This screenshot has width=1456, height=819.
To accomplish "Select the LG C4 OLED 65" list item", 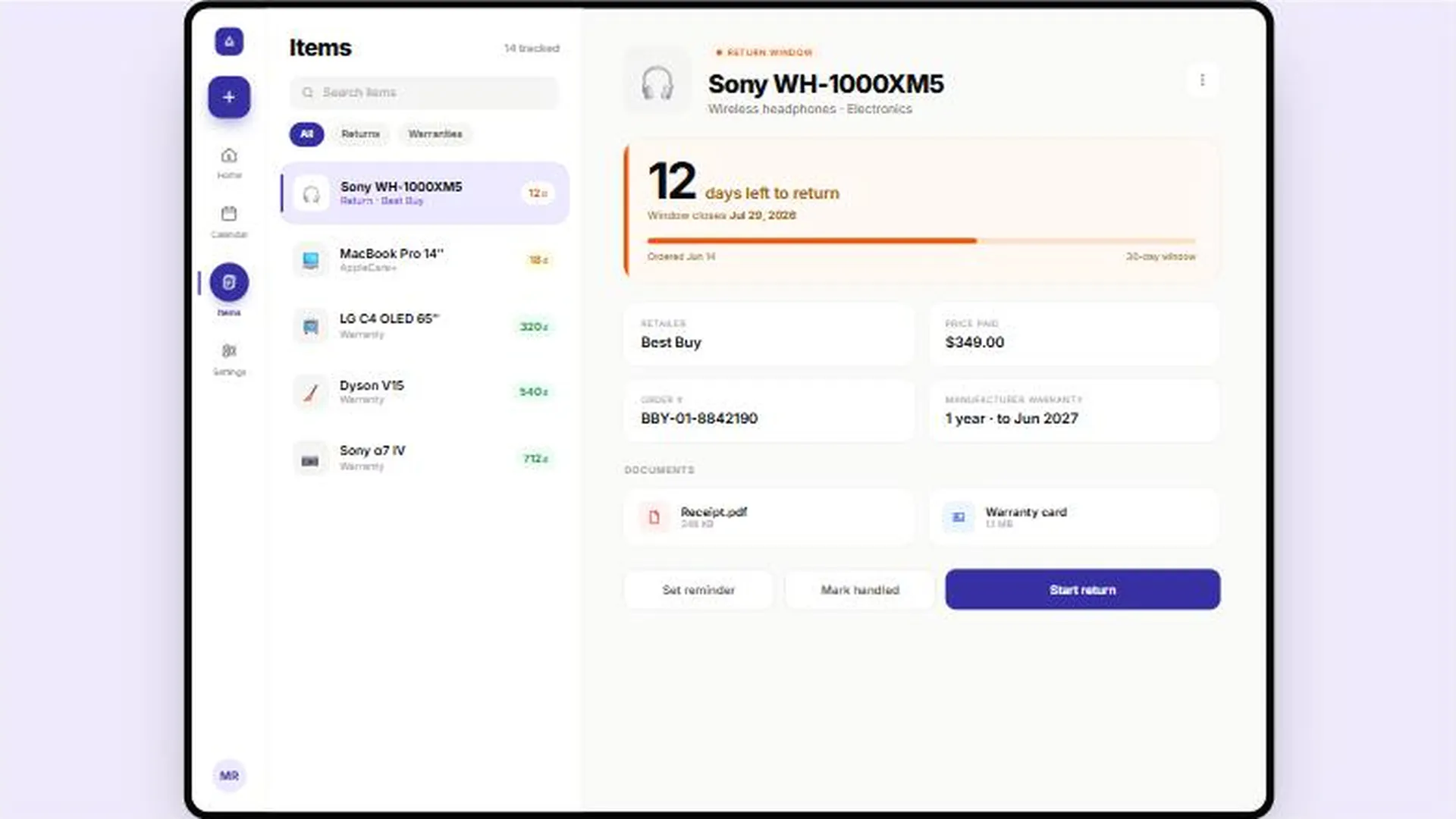I will [425, 326].
